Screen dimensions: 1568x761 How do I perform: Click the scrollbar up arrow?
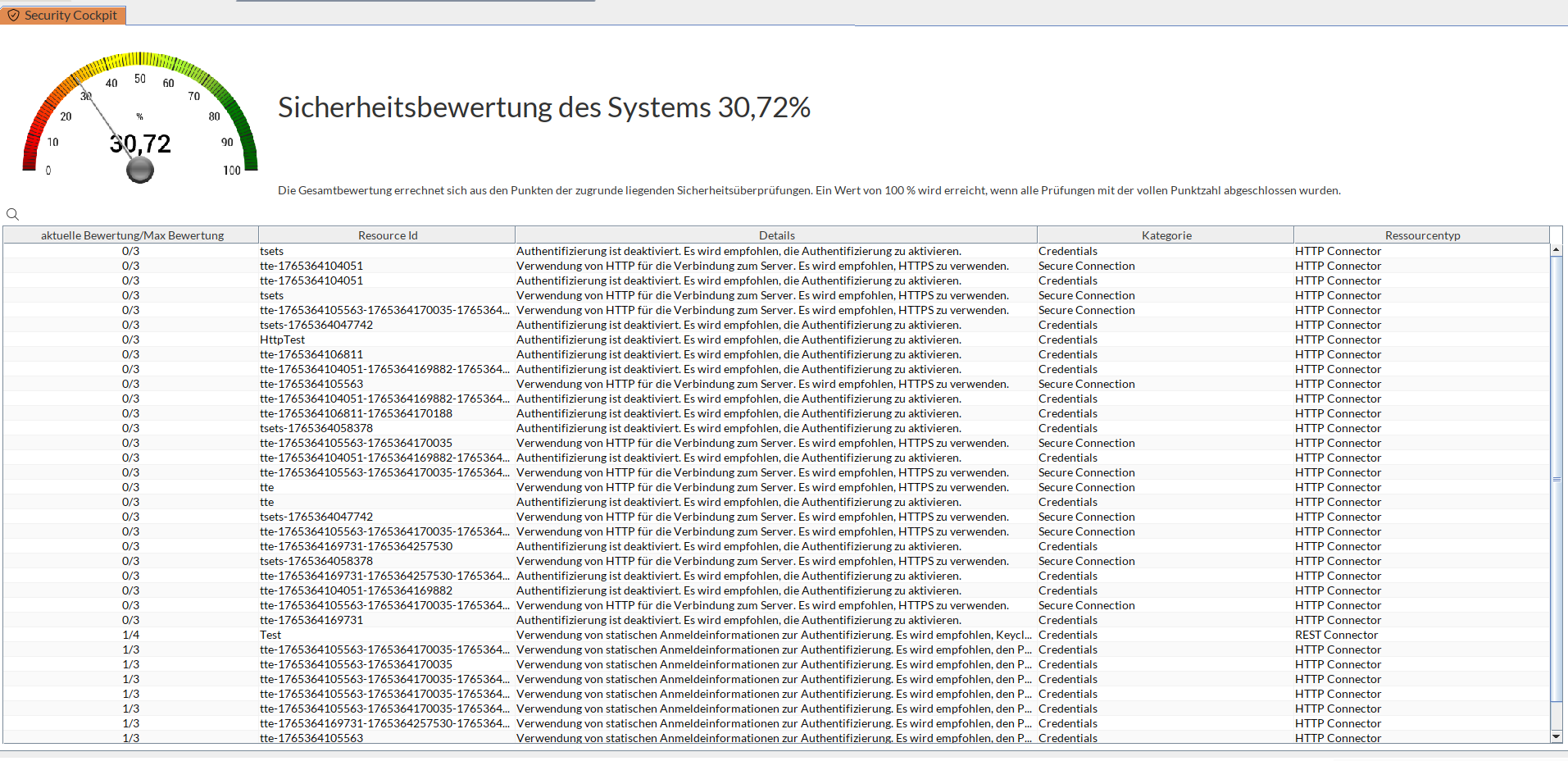point(1556,250)
